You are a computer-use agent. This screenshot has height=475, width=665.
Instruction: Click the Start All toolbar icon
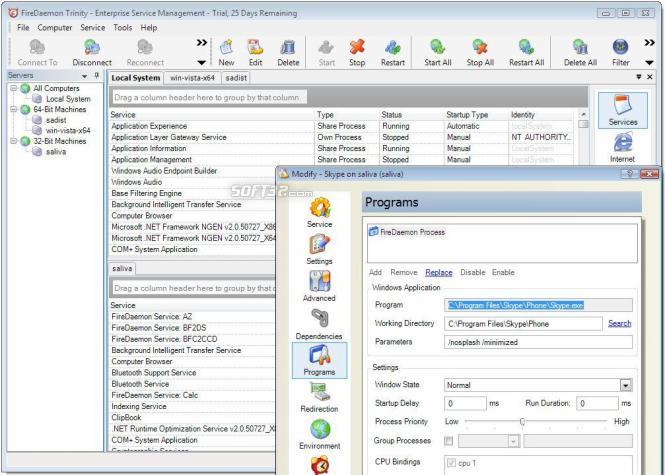438,47
